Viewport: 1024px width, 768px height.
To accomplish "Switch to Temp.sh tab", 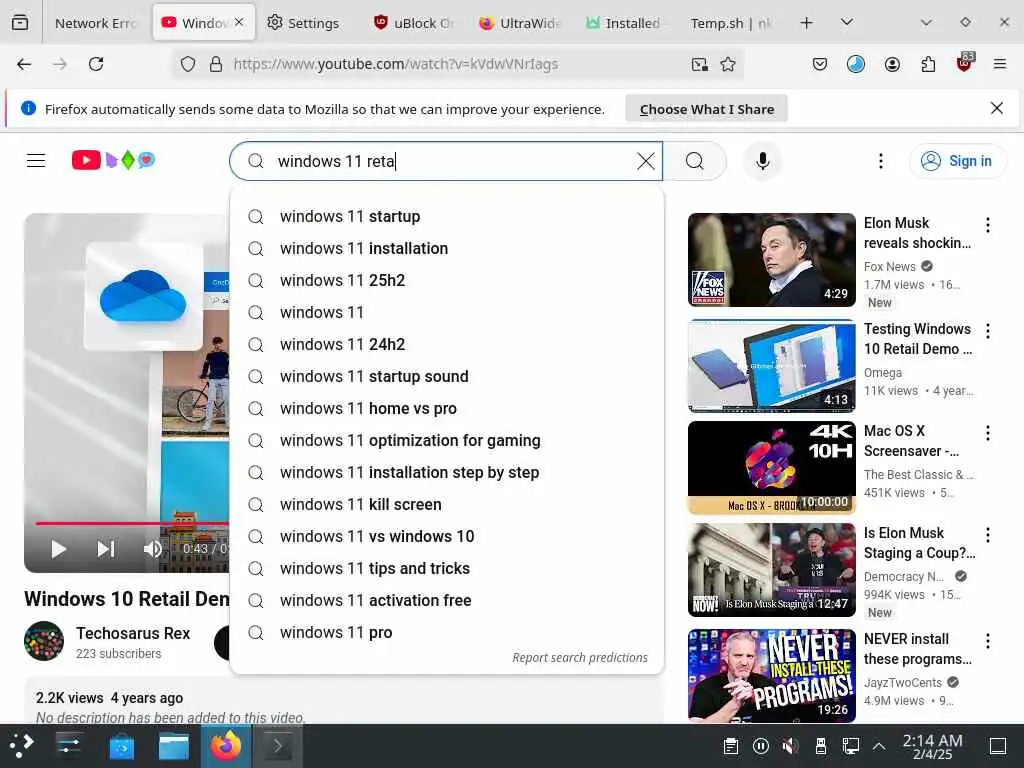I will point(731,23).
